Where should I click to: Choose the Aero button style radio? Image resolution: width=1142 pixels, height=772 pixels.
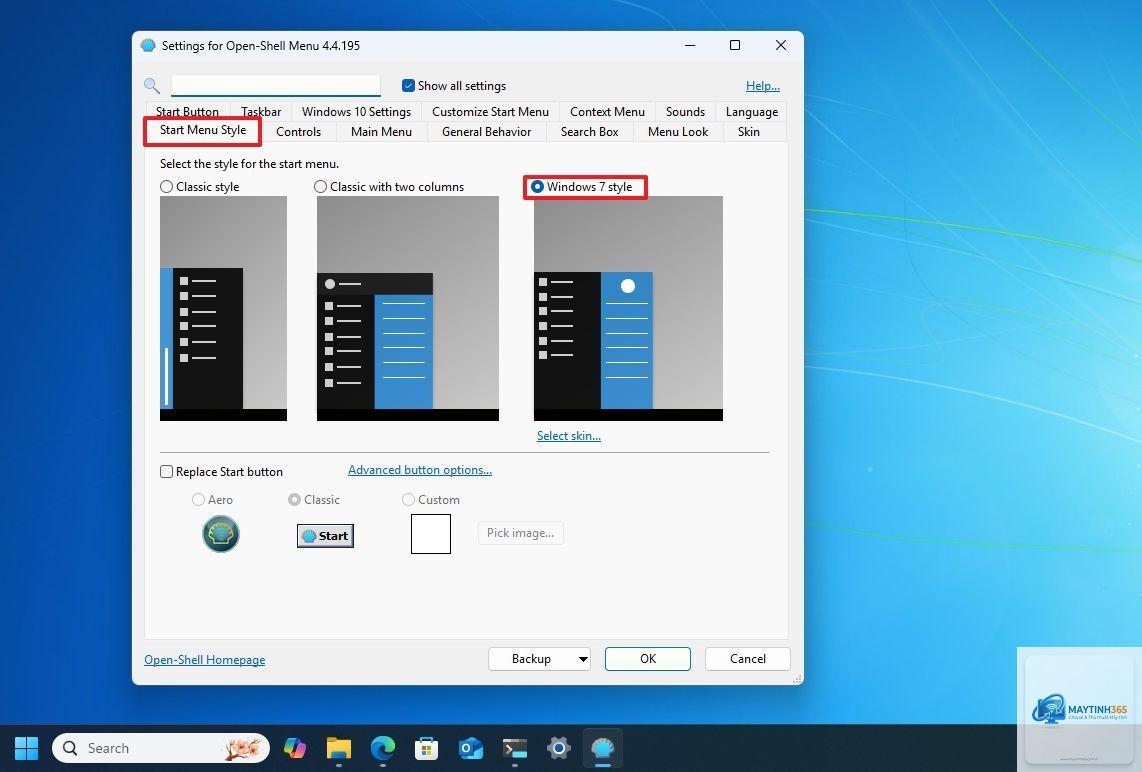[x=198, y=500]
